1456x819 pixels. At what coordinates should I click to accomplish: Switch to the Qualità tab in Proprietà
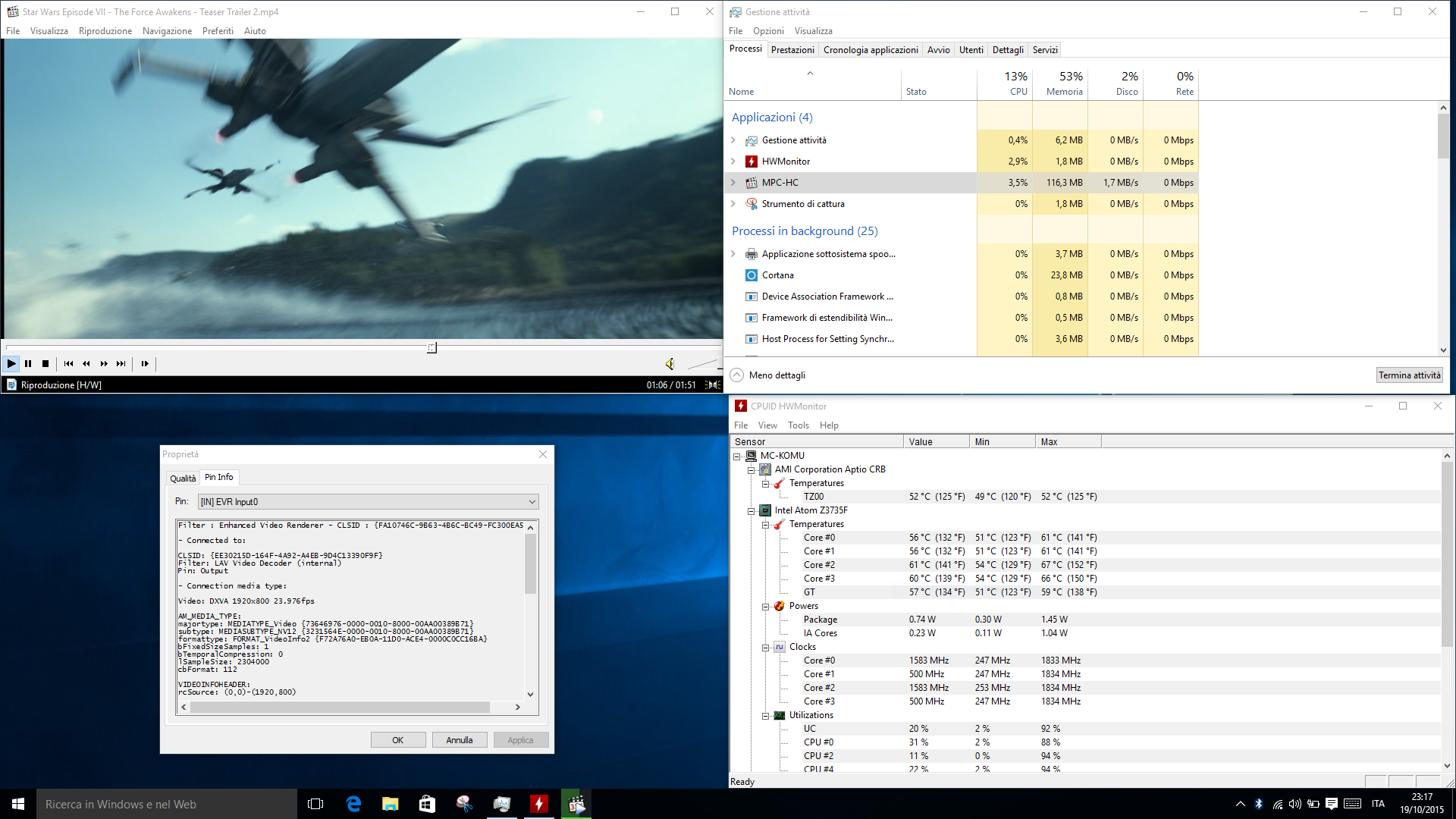[183, 479]
